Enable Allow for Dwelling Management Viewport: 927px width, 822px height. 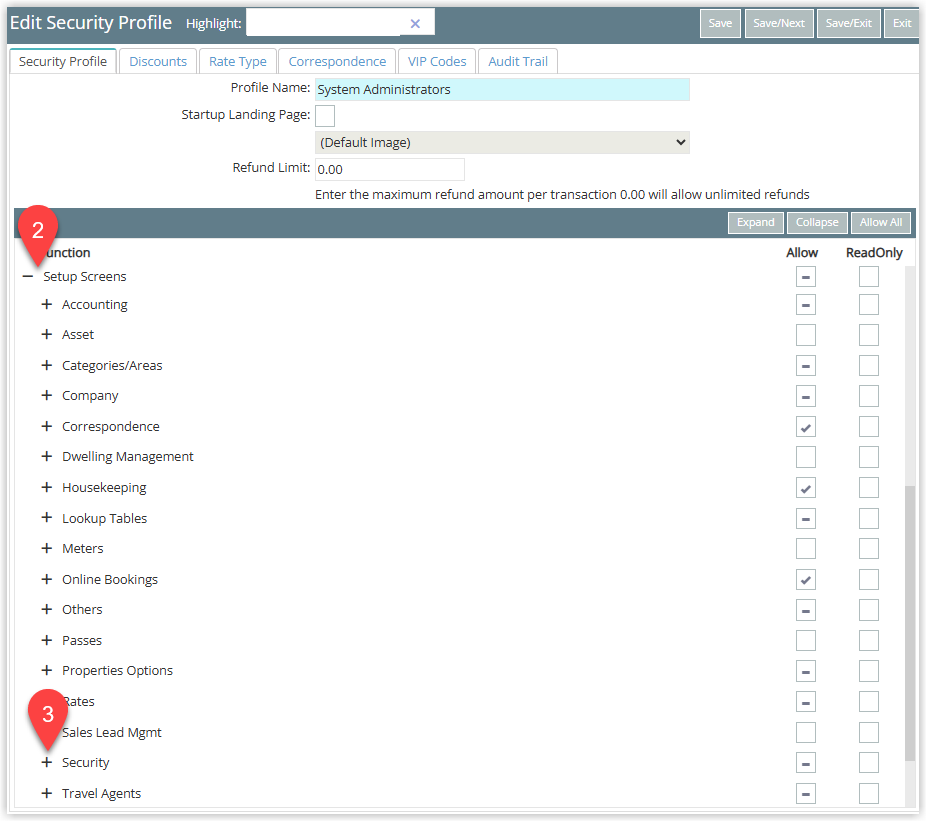(x=805, y=457)
